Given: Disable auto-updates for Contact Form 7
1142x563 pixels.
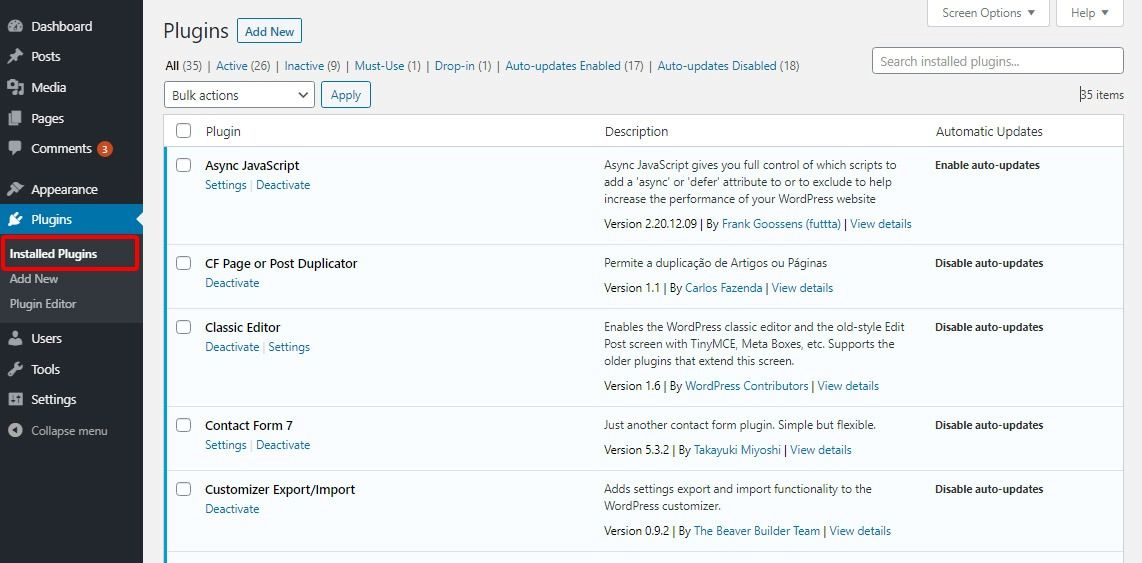Looking at the screenshot, I should [989, 425].
